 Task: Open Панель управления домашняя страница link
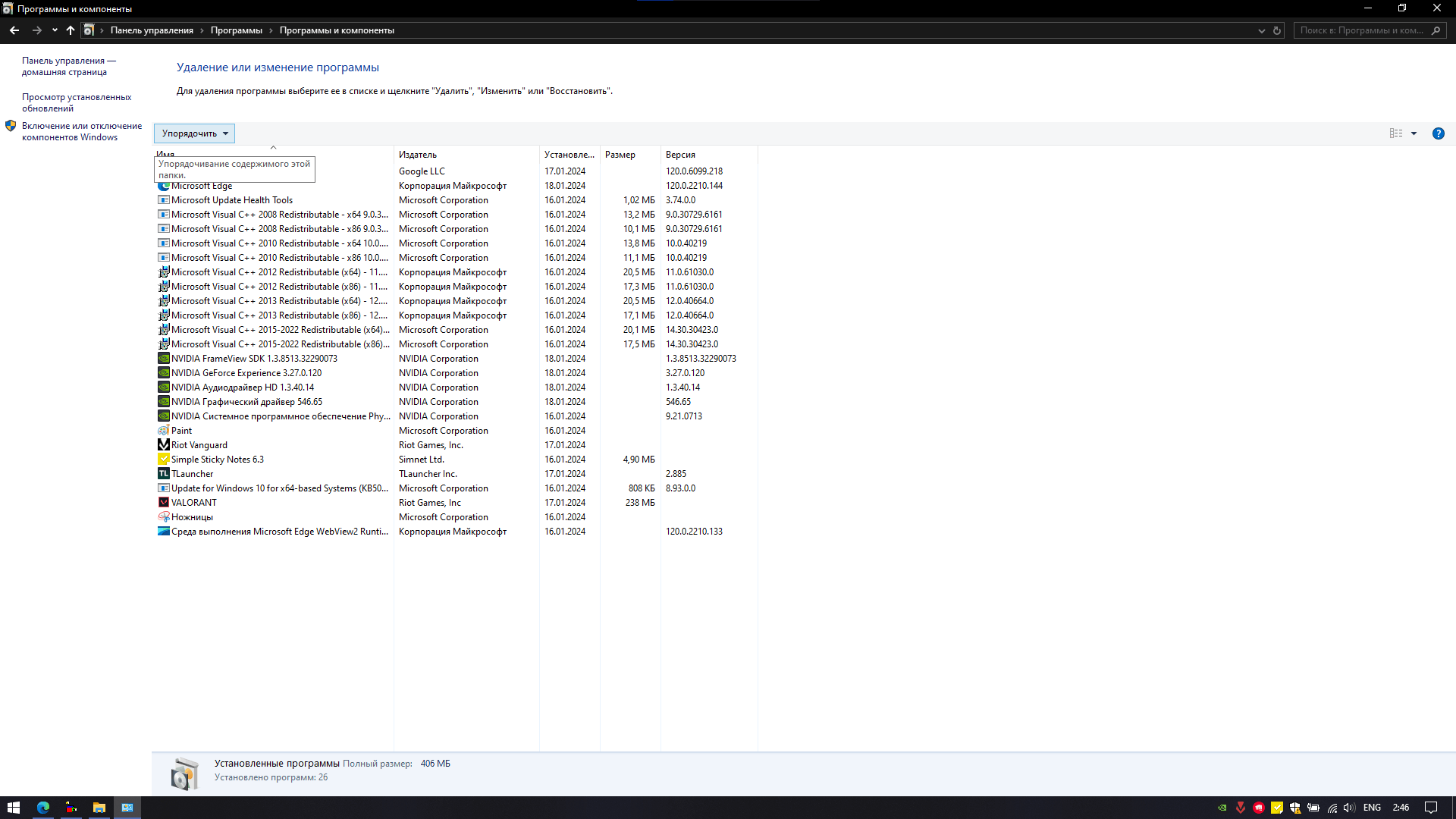[x=69, y=67]
